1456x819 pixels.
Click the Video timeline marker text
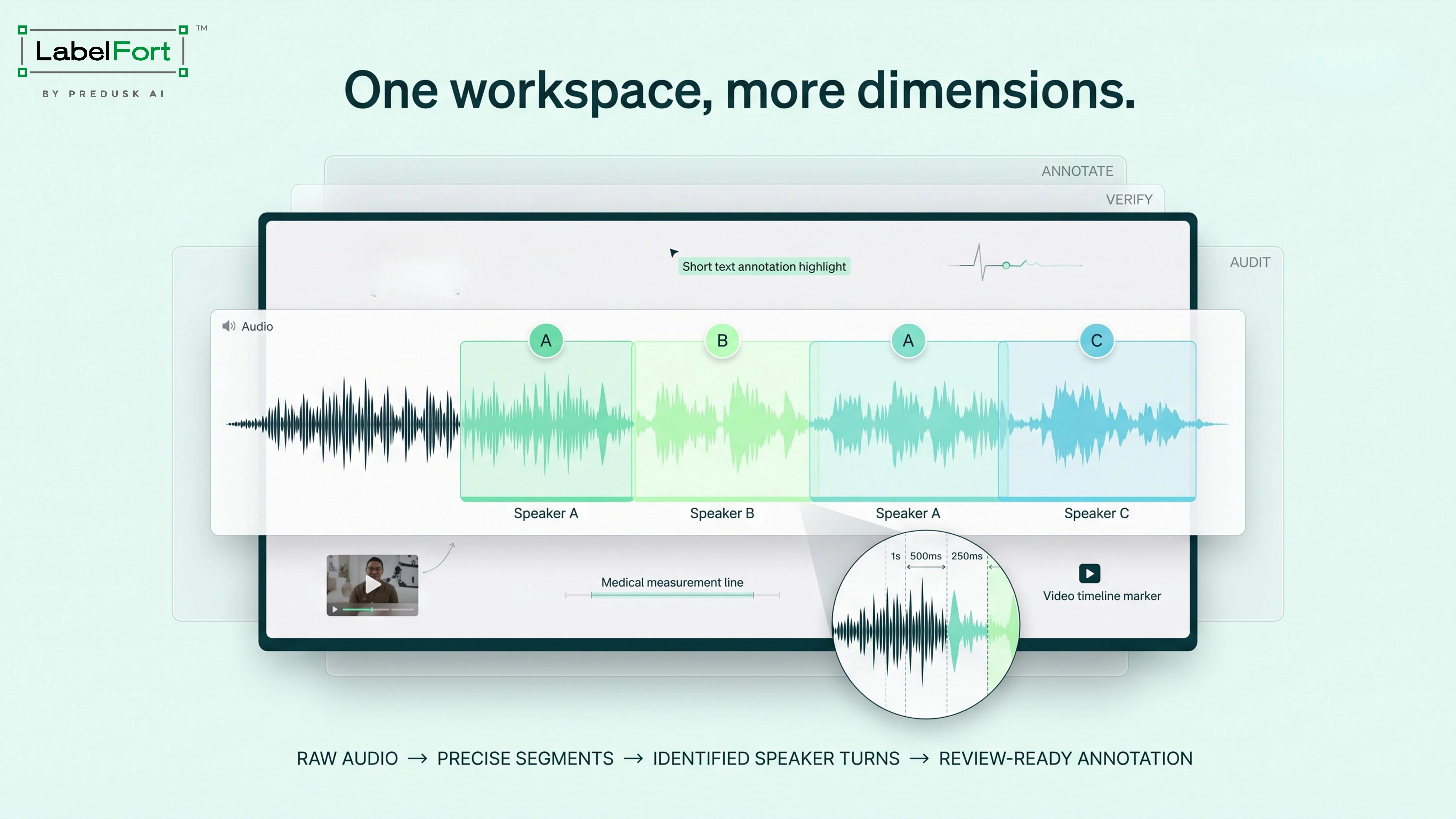1102,596
